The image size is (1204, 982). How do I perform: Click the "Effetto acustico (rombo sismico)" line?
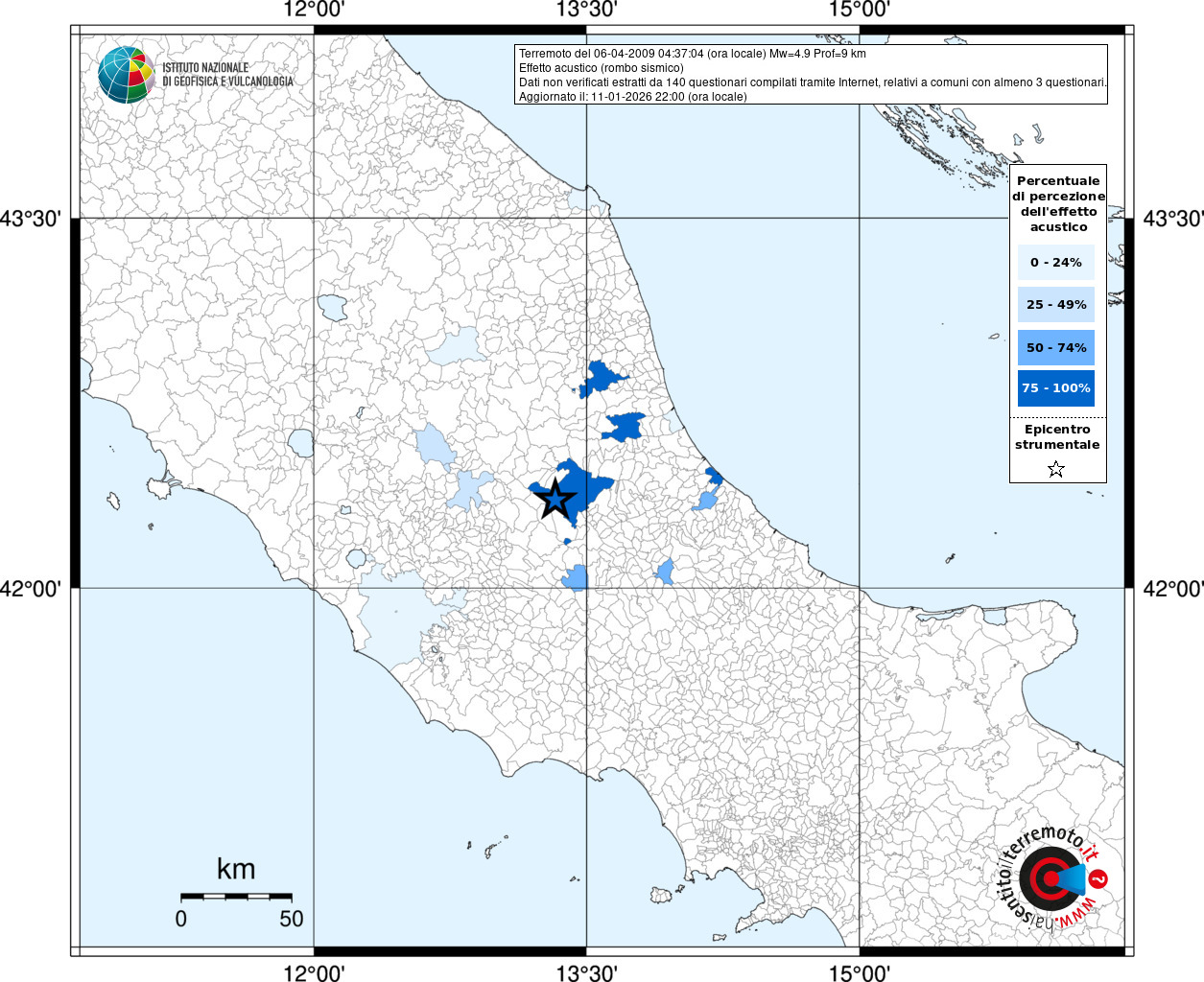click(602, 68)
